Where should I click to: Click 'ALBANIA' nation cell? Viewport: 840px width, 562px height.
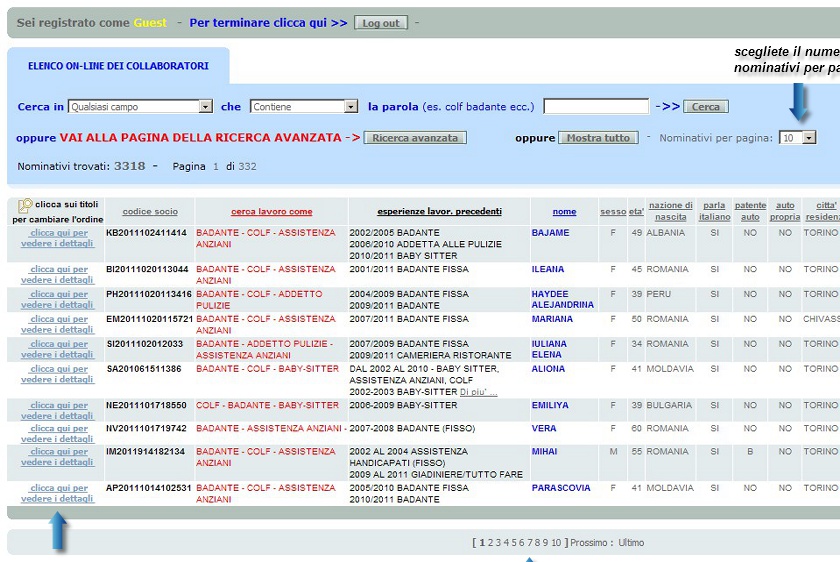point(665,233)
